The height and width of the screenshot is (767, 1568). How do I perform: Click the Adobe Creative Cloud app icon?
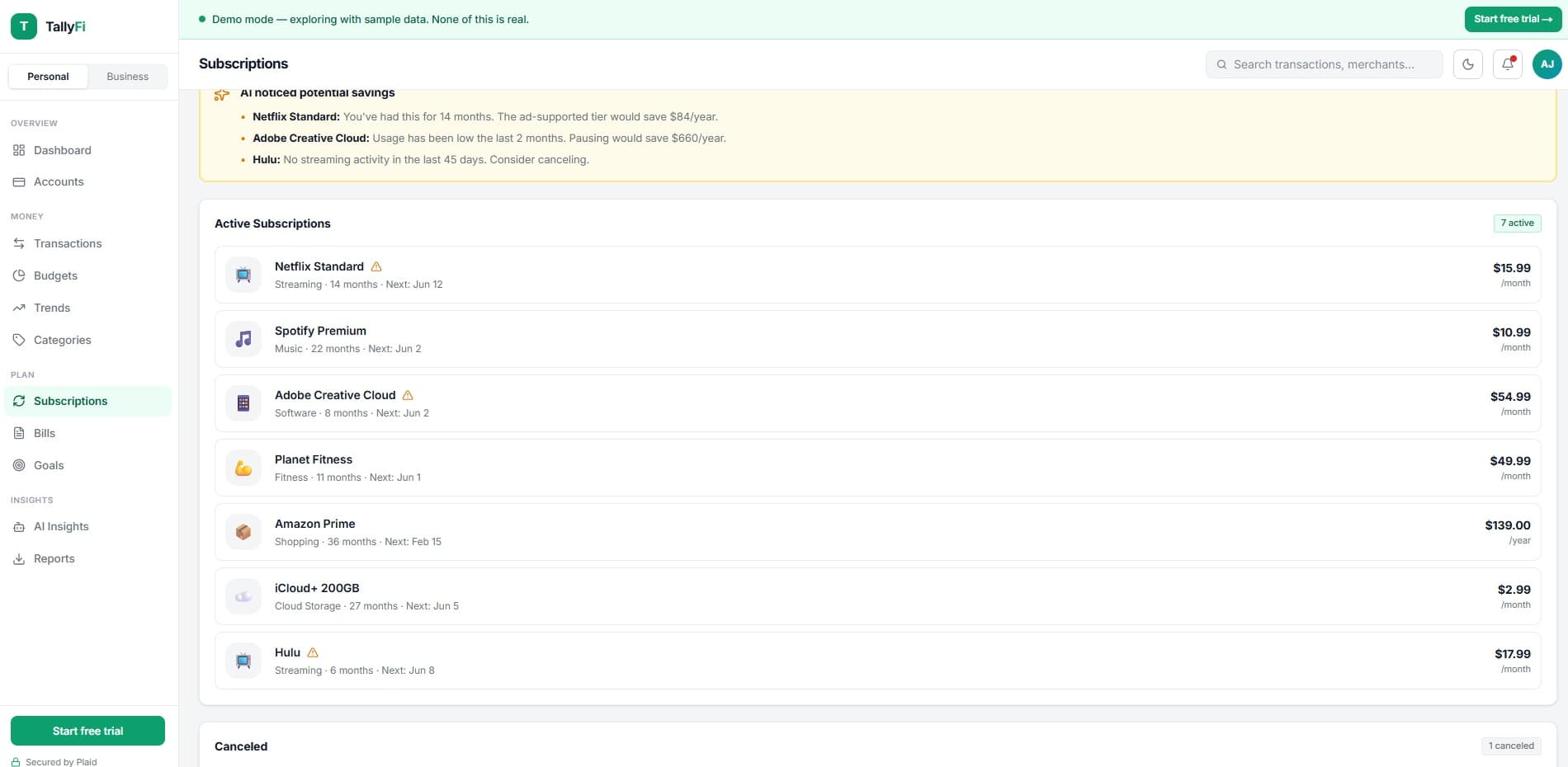tap(243, 403)
